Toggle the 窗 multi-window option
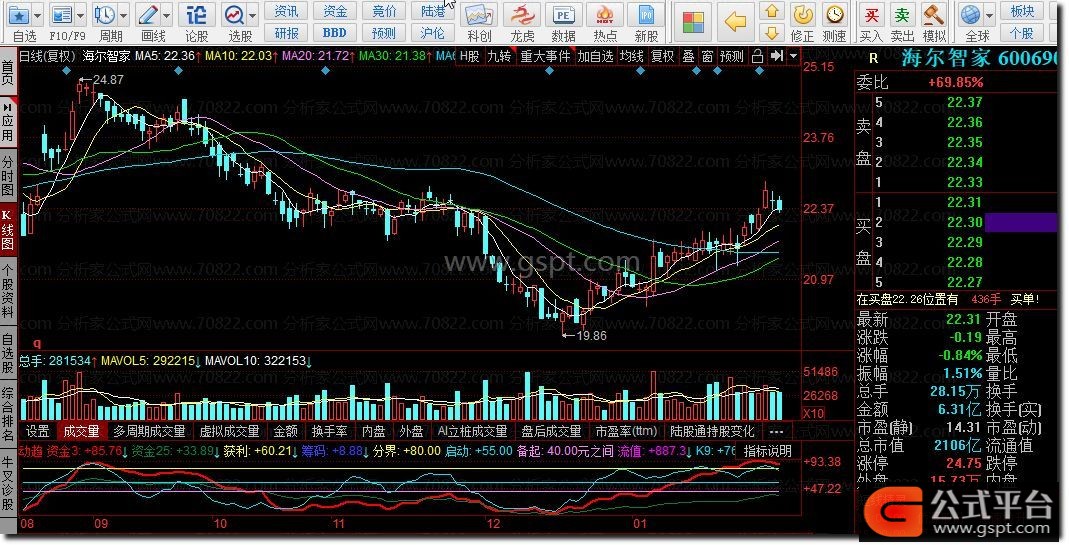This screenshot has height=545, width=1069. 708,57
